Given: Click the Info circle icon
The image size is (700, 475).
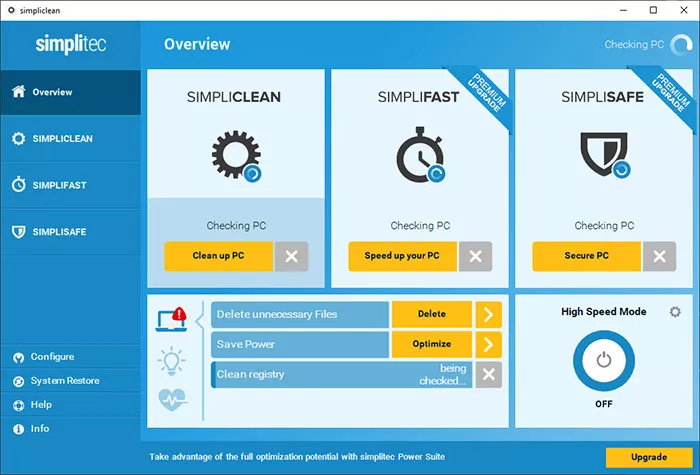Looking at the screenshot, I should 18,429.
